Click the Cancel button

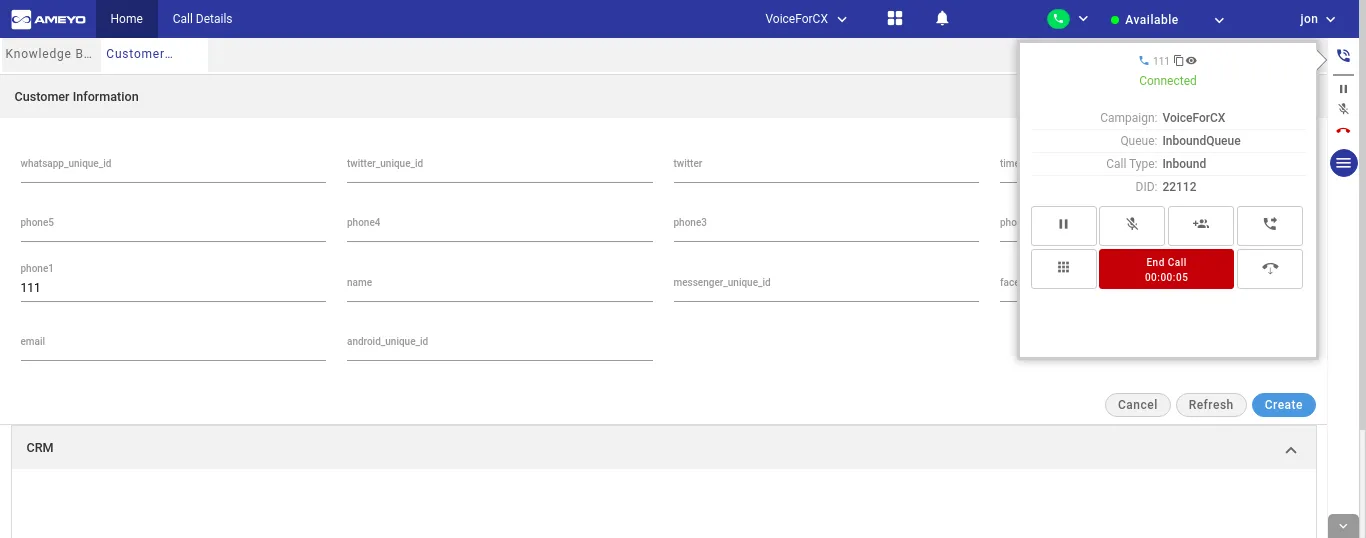coord(1138,405)
